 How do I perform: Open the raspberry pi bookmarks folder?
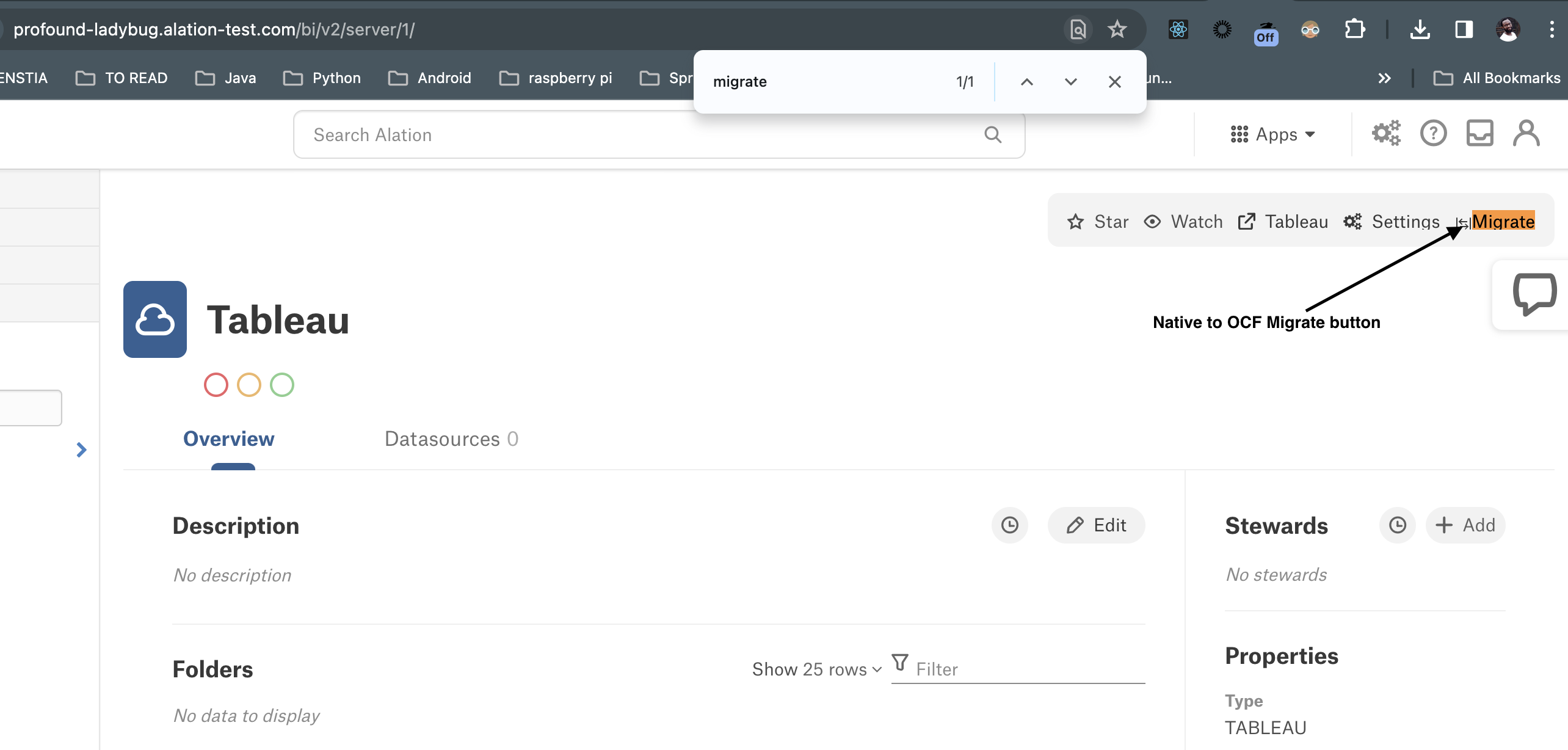[x=555, y=78]
